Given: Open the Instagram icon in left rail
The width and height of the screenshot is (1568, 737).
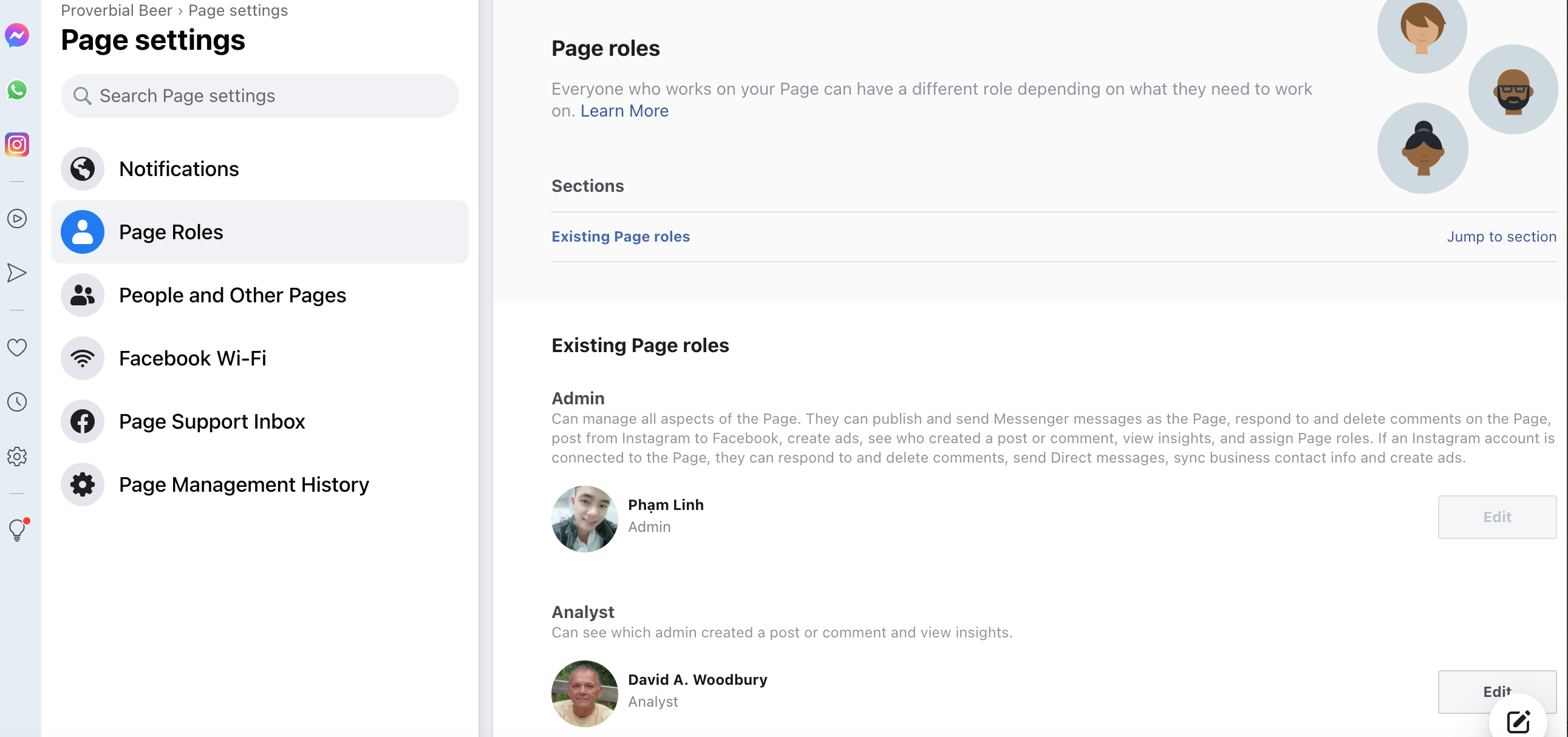Looking at the screenshot, I should (17, 145).
